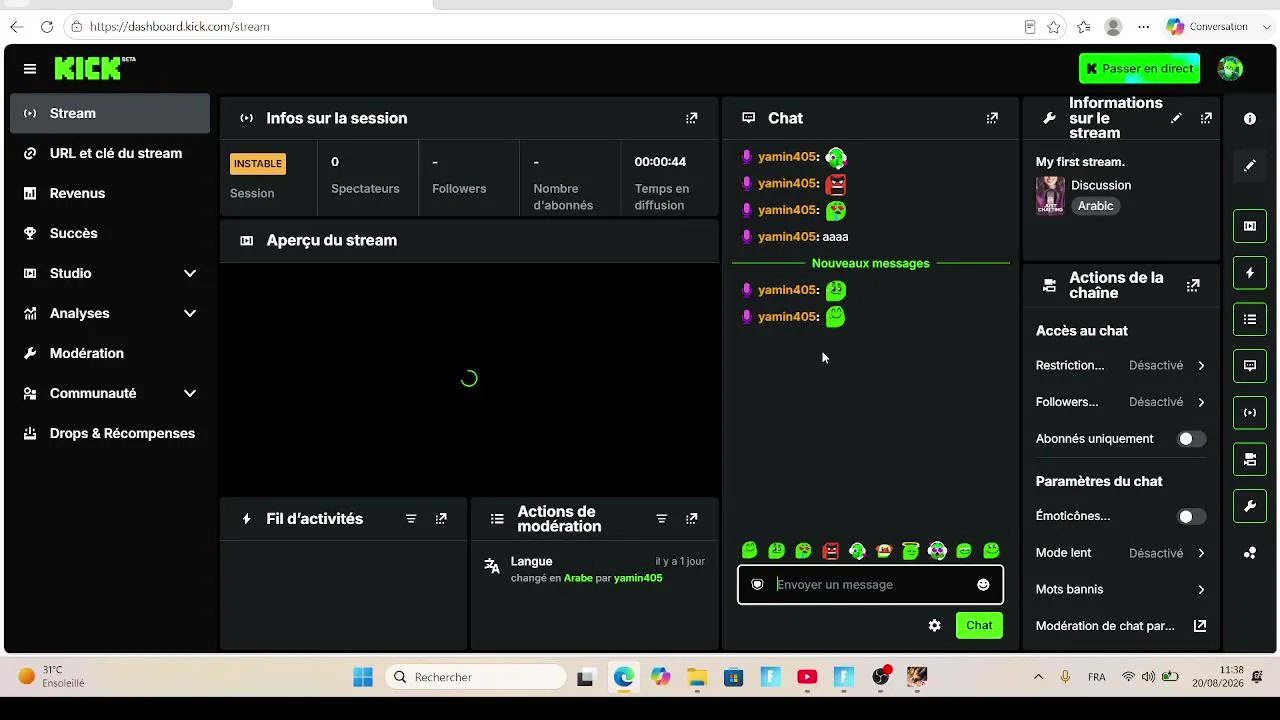Toggle moderation actions list widget in the right rail
Image resolution: width=1280 pixels, height=720 pixels.
pos(1250,320)
